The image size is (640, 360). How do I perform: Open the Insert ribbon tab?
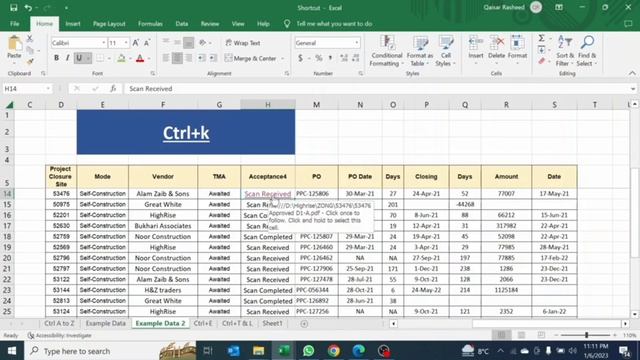pos(73,24)
